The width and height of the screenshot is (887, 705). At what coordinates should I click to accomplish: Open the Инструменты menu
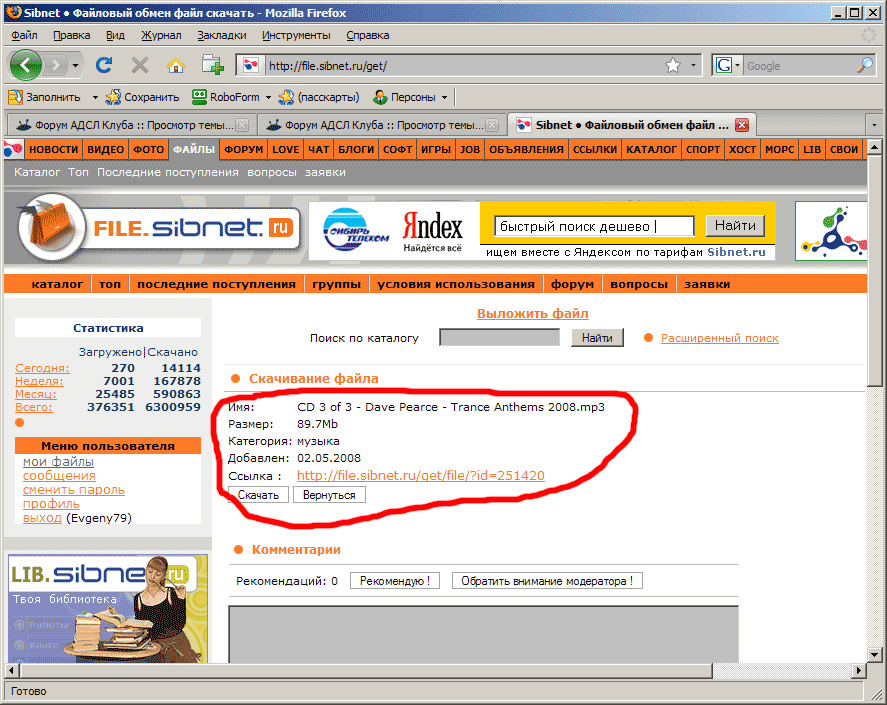[296, 35]
